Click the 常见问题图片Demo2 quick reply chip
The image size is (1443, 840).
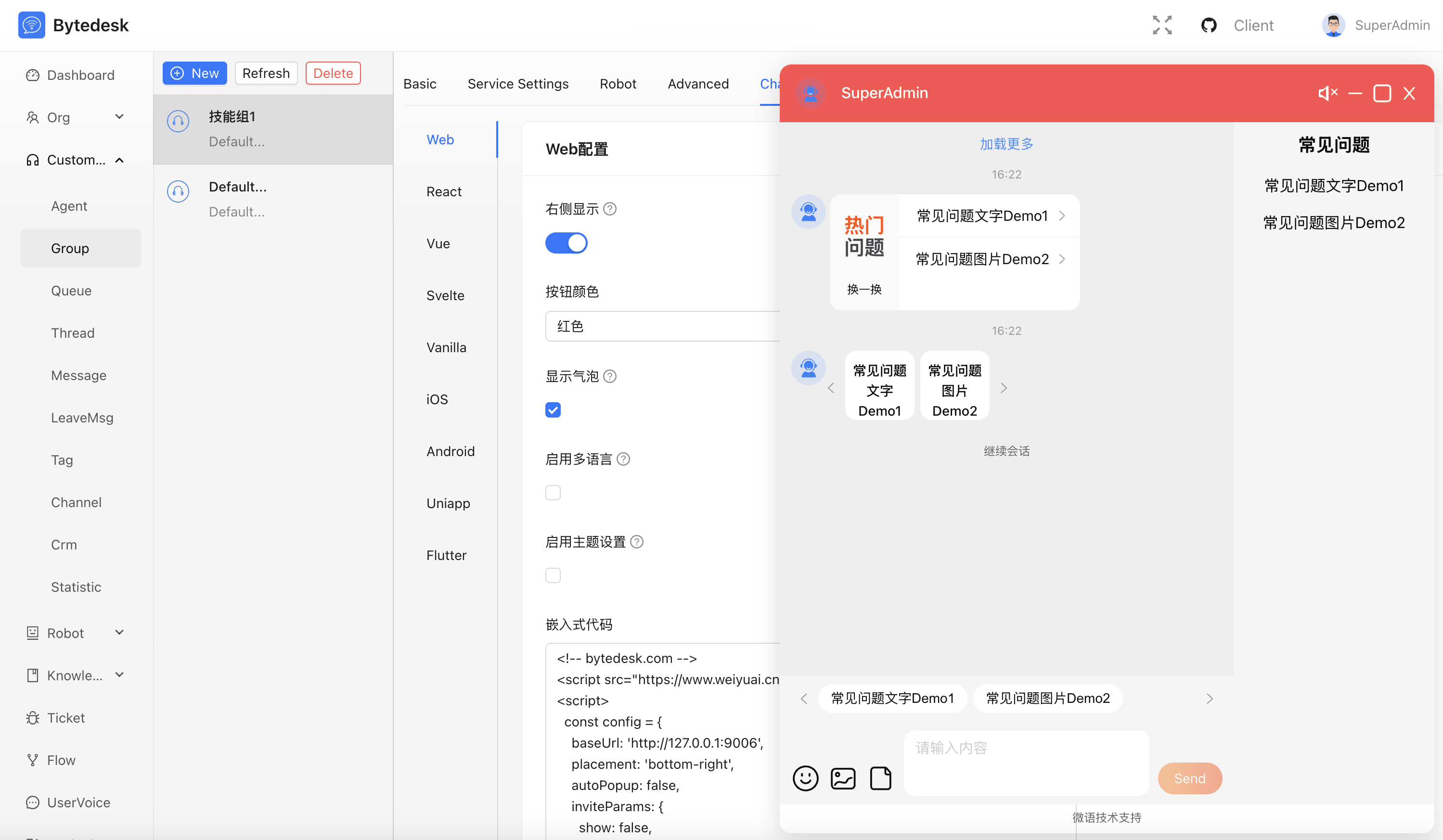point(1047,698)
